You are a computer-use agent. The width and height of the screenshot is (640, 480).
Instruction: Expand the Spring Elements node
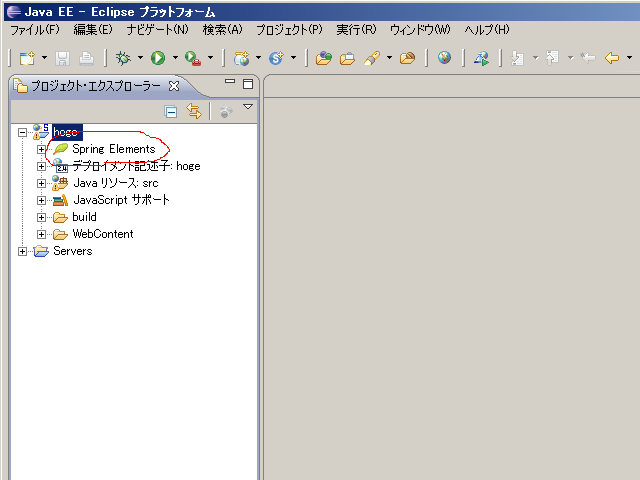point(41,149)
